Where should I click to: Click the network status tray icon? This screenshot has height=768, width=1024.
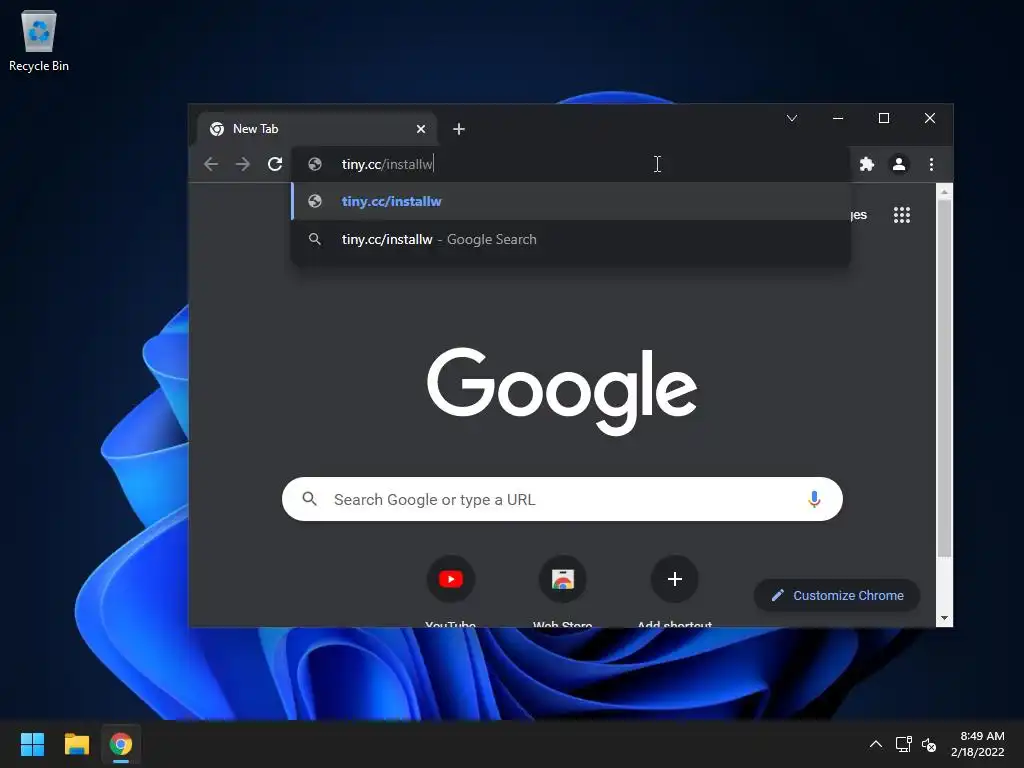[x=904, y=744]
